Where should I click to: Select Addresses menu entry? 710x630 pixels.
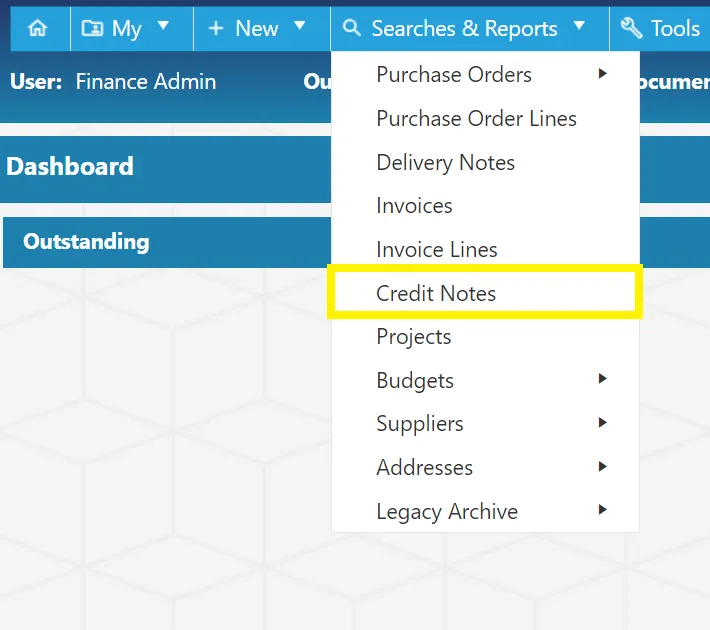[x=485, y=467]
